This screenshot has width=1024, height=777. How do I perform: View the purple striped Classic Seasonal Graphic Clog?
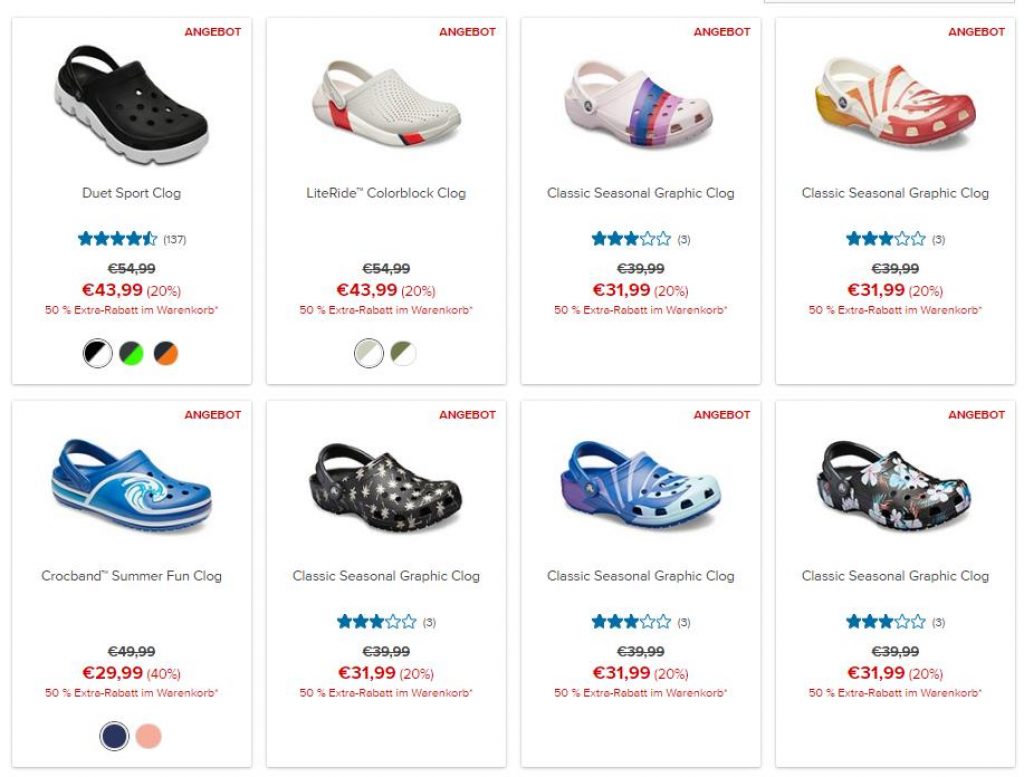639,104
